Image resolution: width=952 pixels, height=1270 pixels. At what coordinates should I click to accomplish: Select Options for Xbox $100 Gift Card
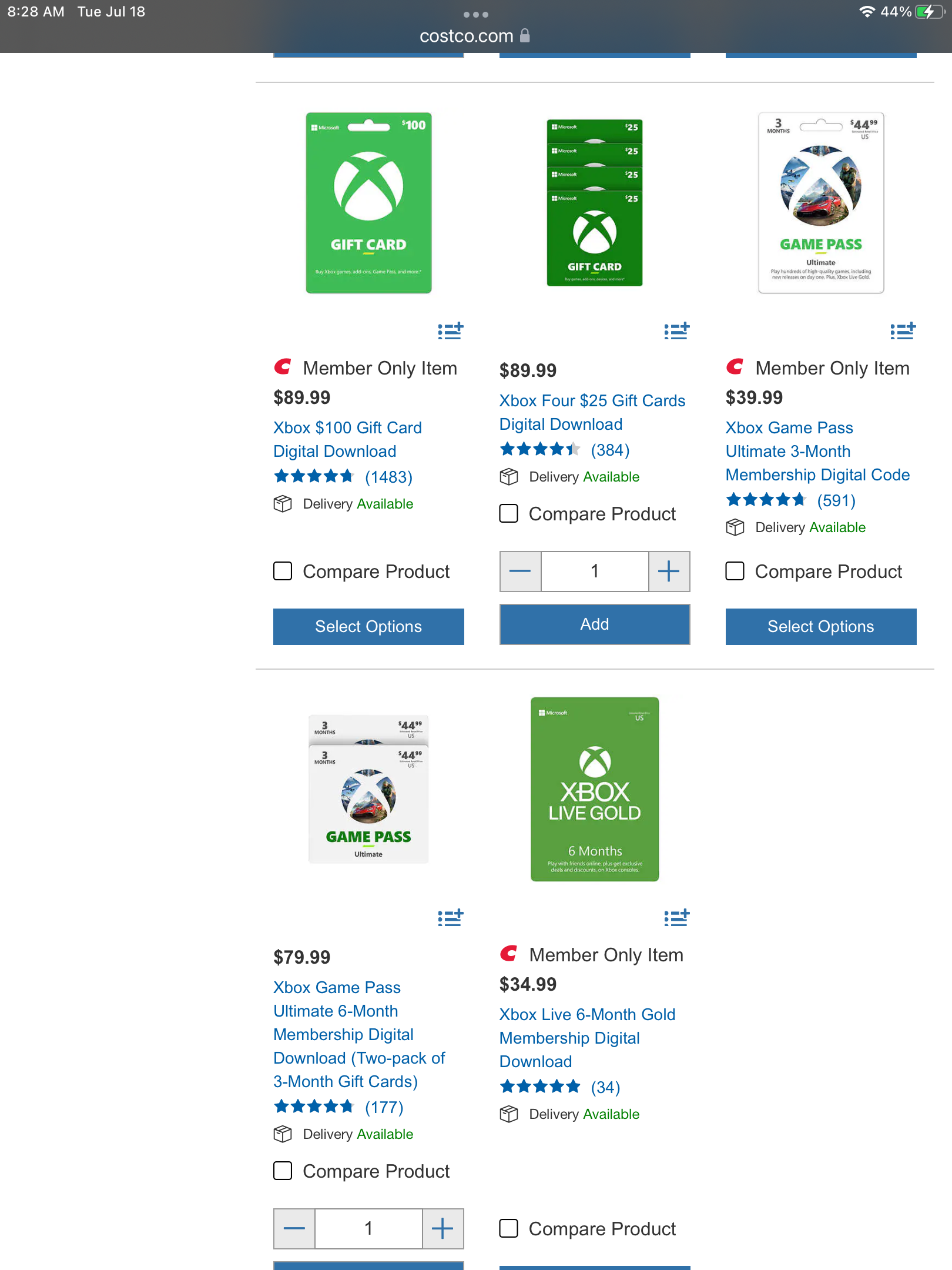tap(368, 626)
